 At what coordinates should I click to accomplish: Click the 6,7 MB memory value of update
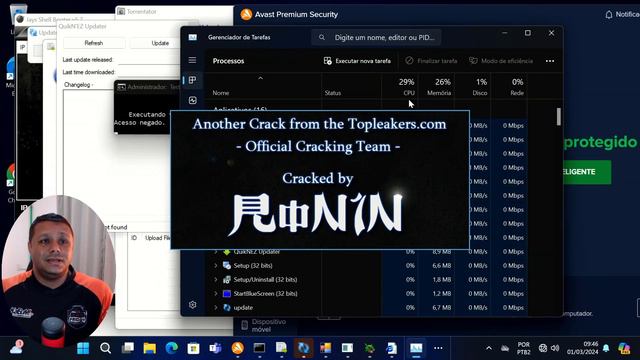(441, 307)
